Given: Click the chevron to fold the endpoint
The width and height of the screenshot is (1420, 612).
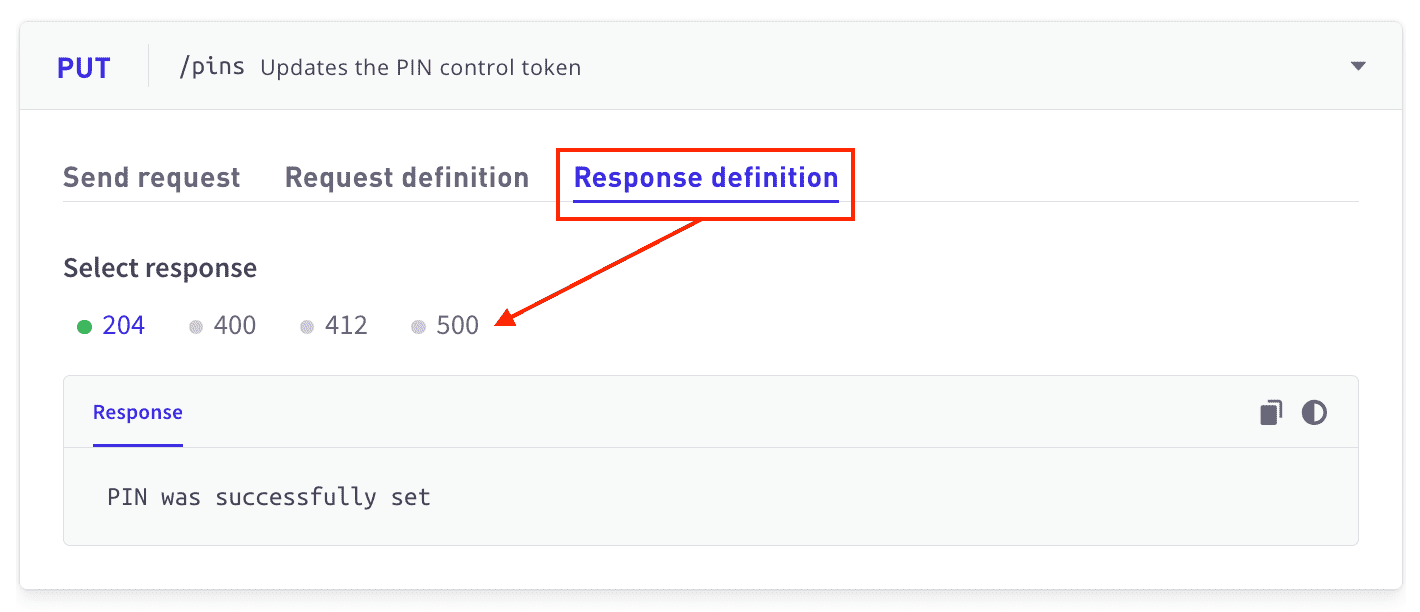Looking at the screenshot, I should [x=1358, y=64].
